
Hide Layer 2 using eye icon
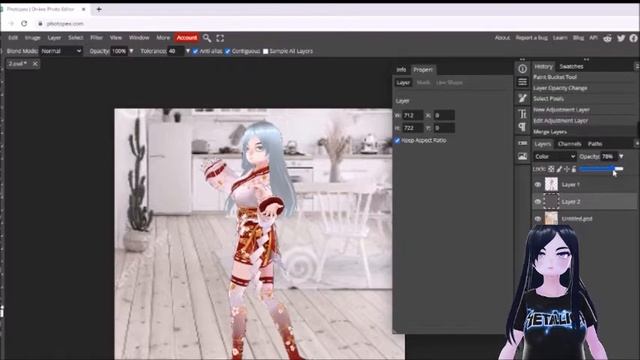(x=538, y=202)
